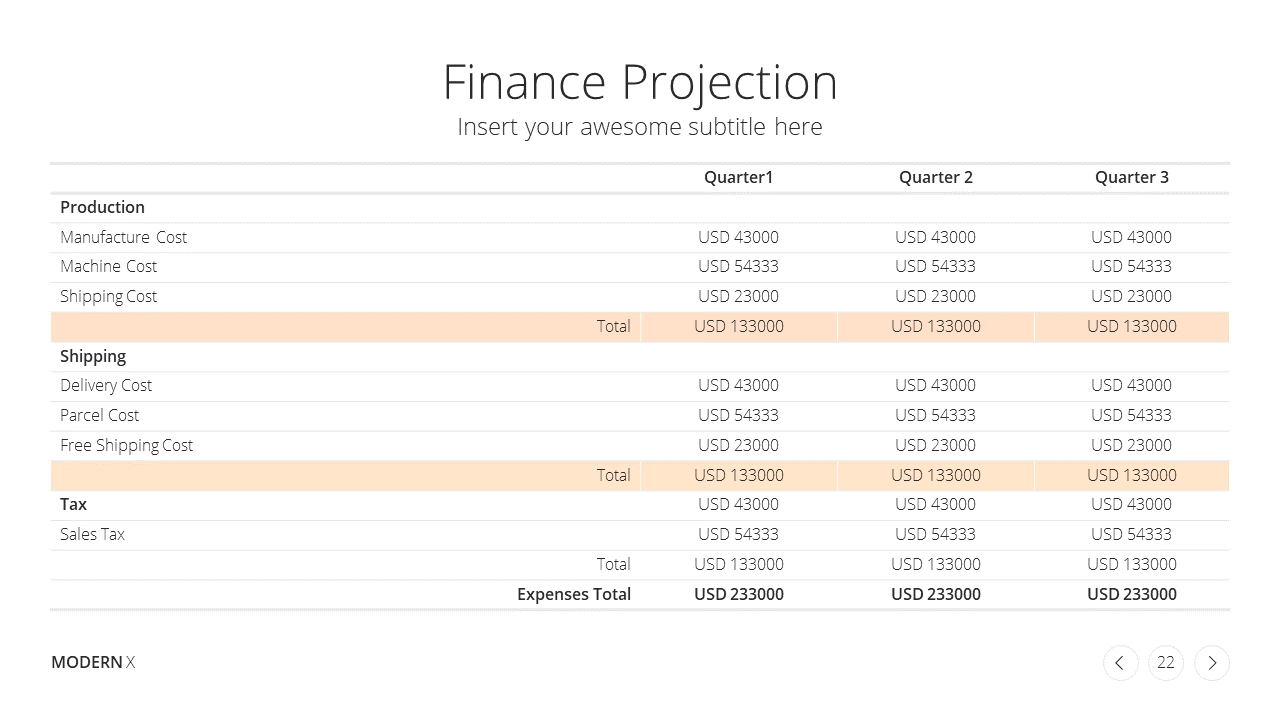Select the MODERN X logo text
The width and height of the screenshot is (1280, 720).
[x=93, y=662]
